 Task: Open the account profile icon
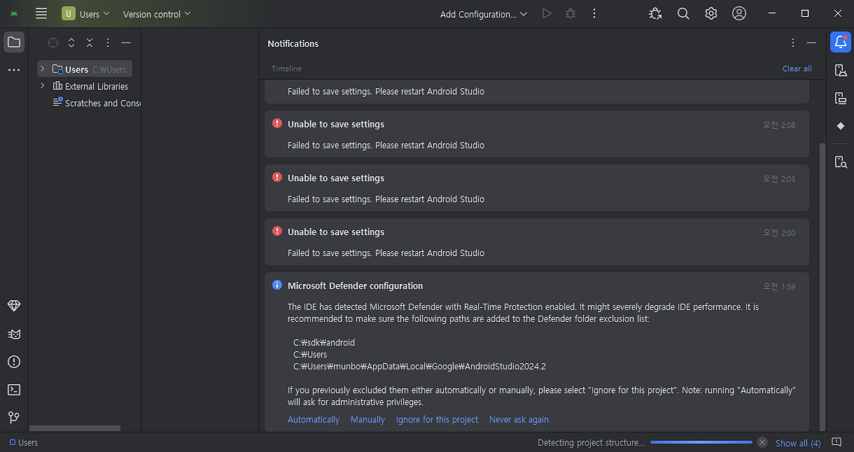tap(739, 14)
